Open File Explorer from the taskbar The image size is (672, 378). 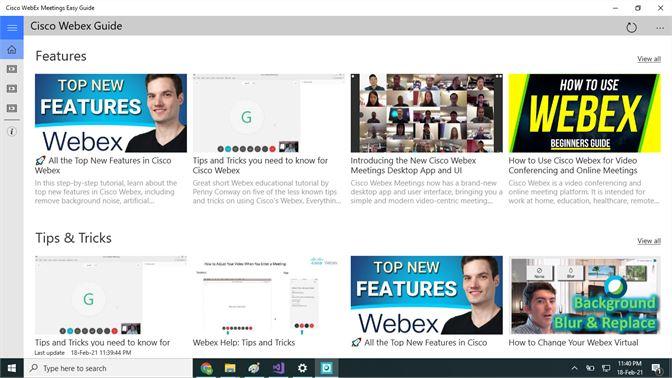tap(230, 368)
